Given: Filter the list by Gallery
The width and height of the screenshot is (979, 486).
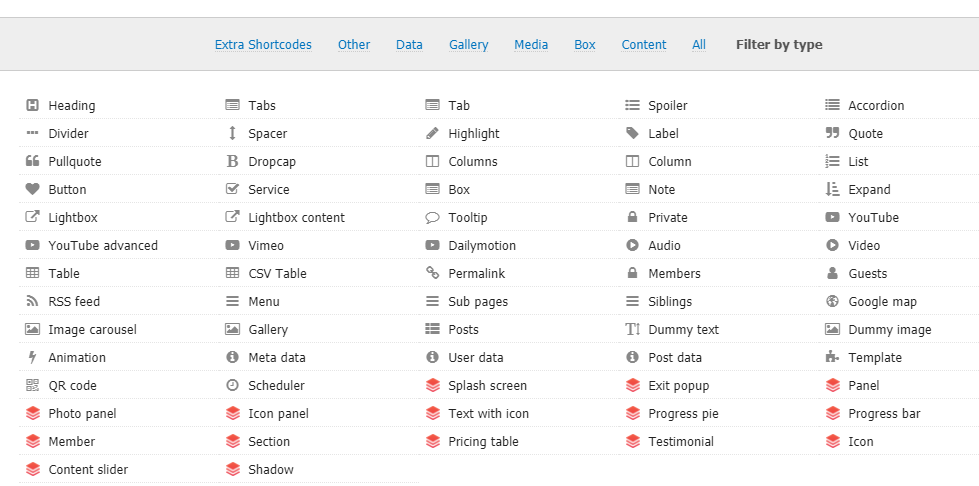Looking at the screenshot, I should coord(469,45).
